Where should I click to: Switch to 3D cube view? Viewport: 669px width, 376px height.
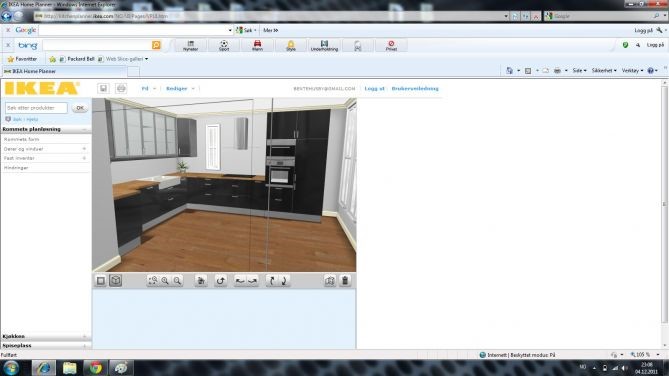click(116, 281)
